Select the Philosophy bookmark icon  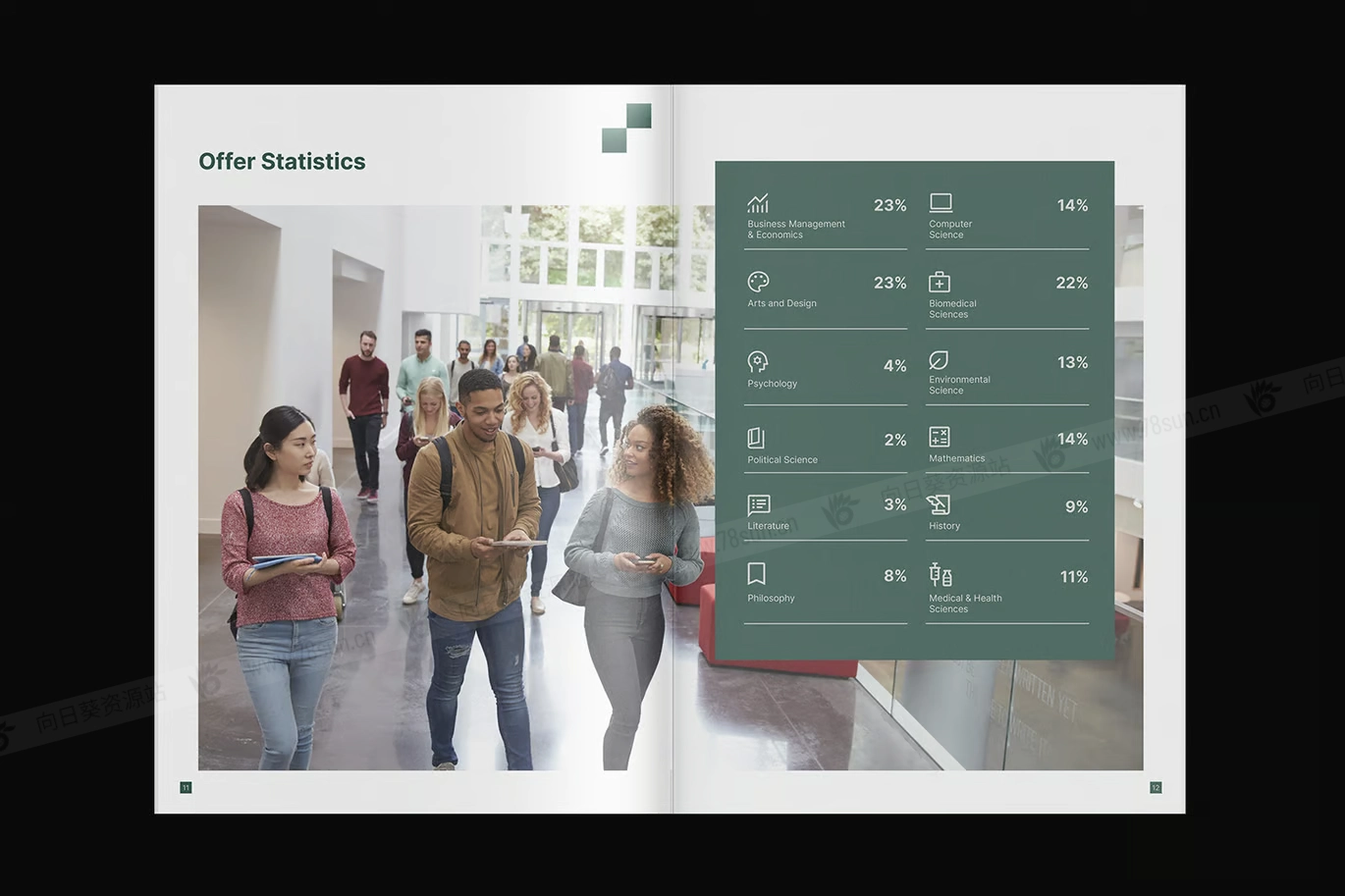[756, 573]
